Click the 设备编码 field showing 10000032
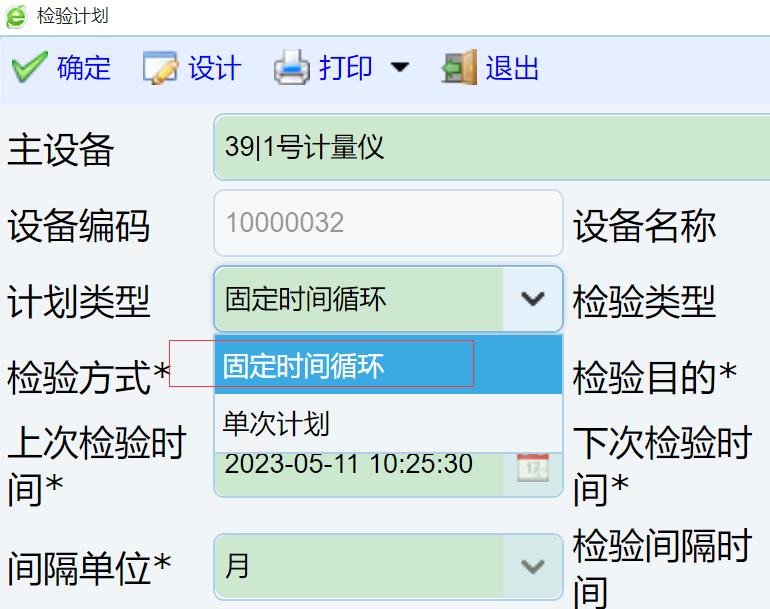 tap(388, 222)
